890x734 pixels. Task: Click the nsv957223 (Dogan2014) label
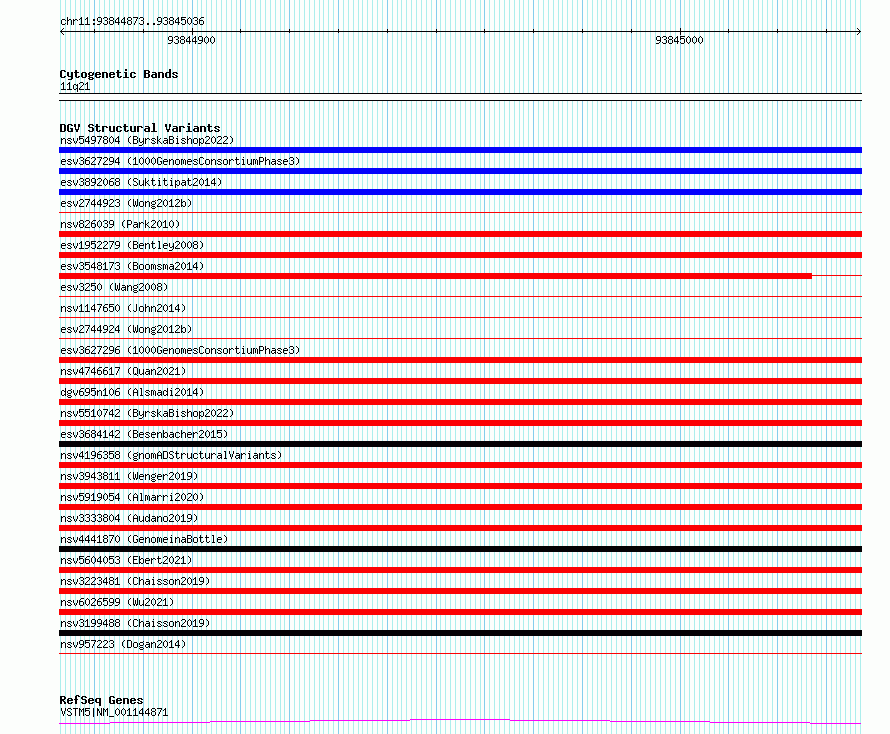[123, 644]
